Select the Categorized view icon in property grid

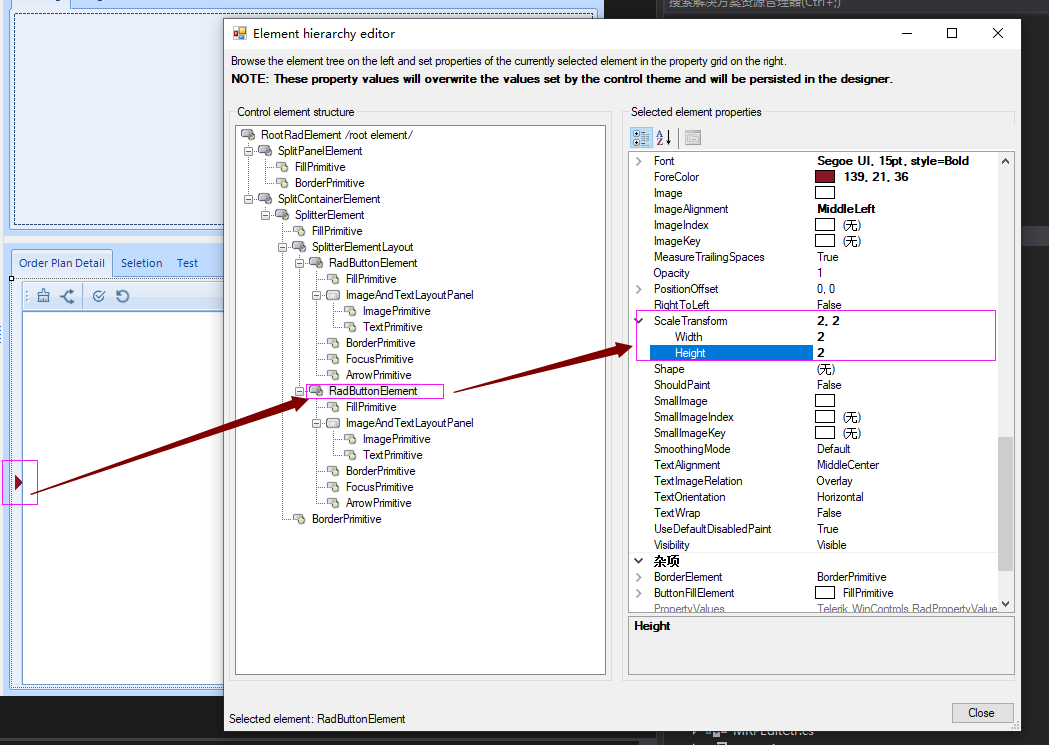[641, 137]
